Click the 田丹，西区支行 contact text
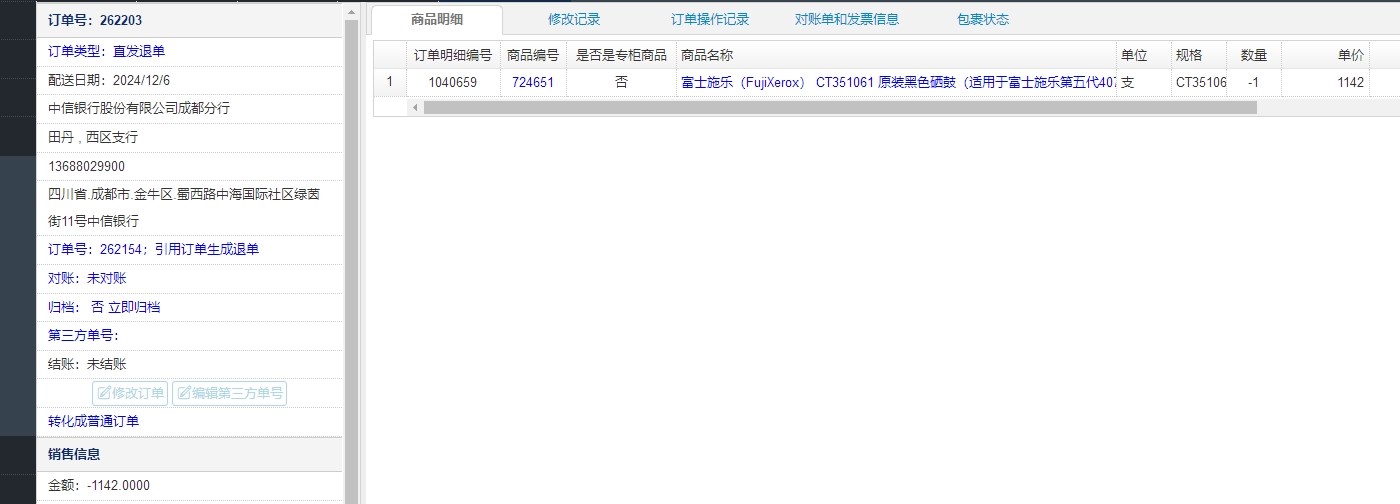Viewport: 1400px width, 504px height. pos(93,137)
